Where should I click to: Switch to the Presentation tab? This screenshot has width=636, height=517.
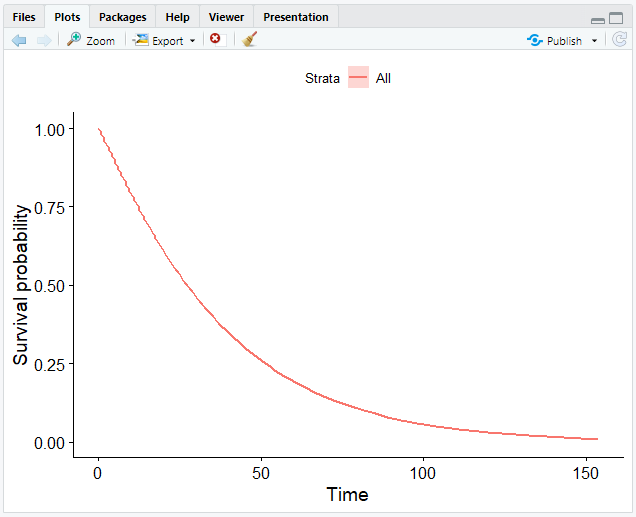[x=296, y=17]
